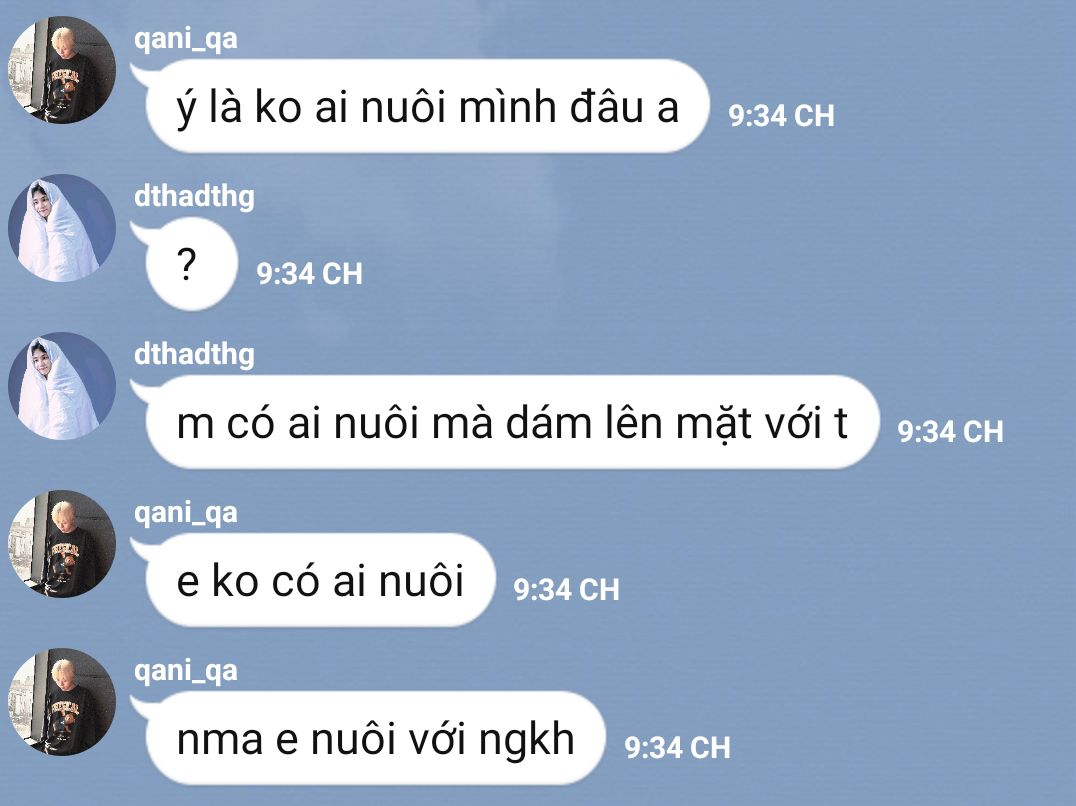The image size is (1076, 806).
Task: Open first qani_qa profile avatar
Action: (x=62, y=70)
